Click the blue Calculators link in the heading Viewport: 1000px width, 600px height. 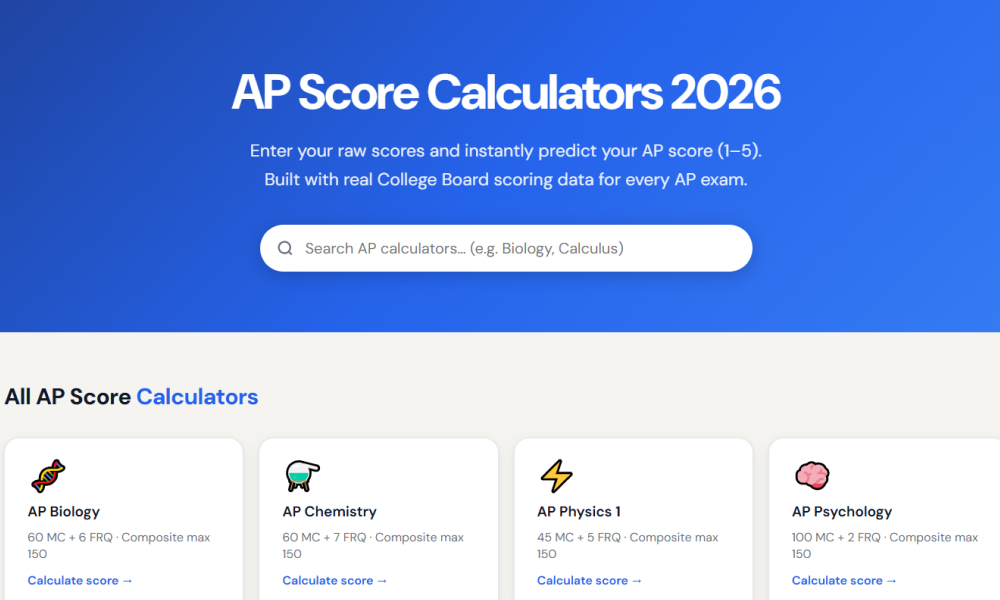[197, 397]
